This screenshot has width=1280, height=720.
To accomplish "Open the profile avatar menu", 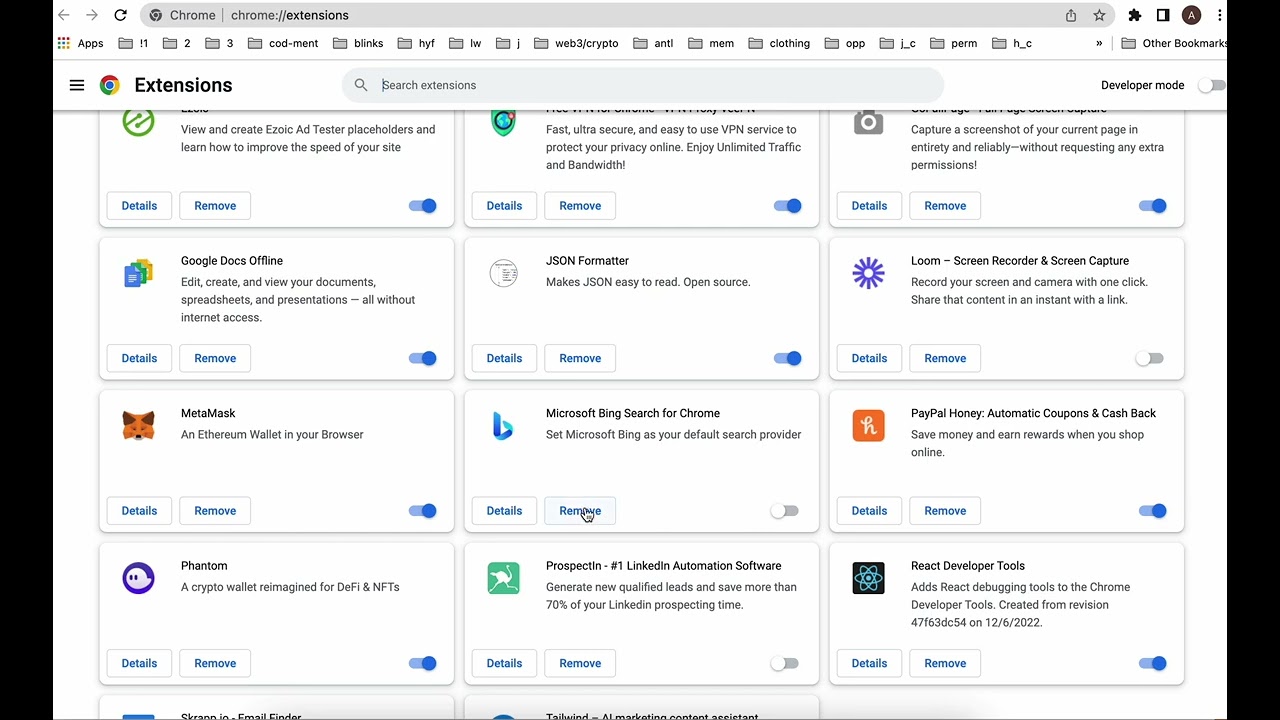I will 1191,15.
